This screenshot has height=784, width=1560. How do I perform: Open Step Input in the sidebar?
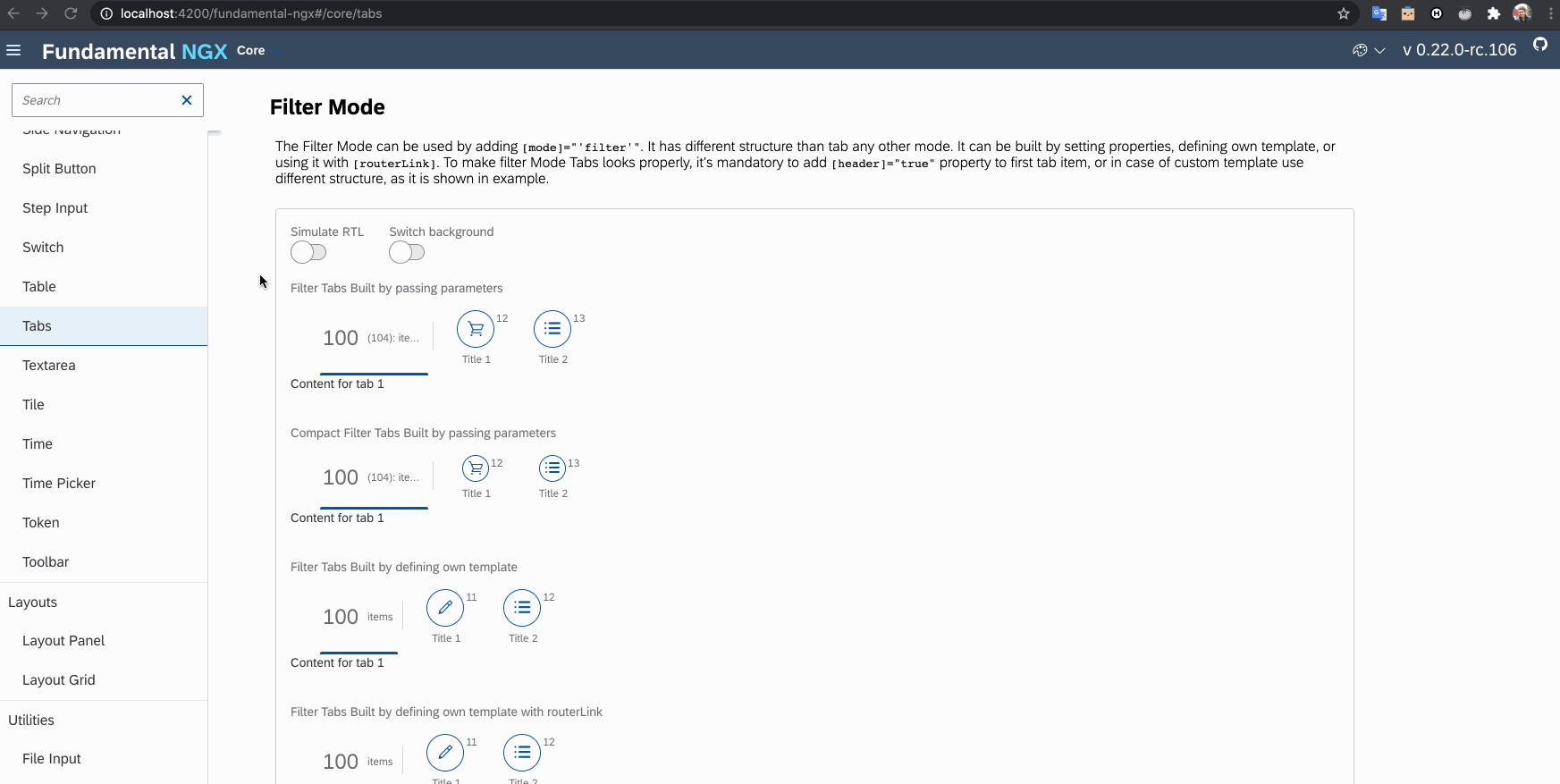click(x=104, y=207)
